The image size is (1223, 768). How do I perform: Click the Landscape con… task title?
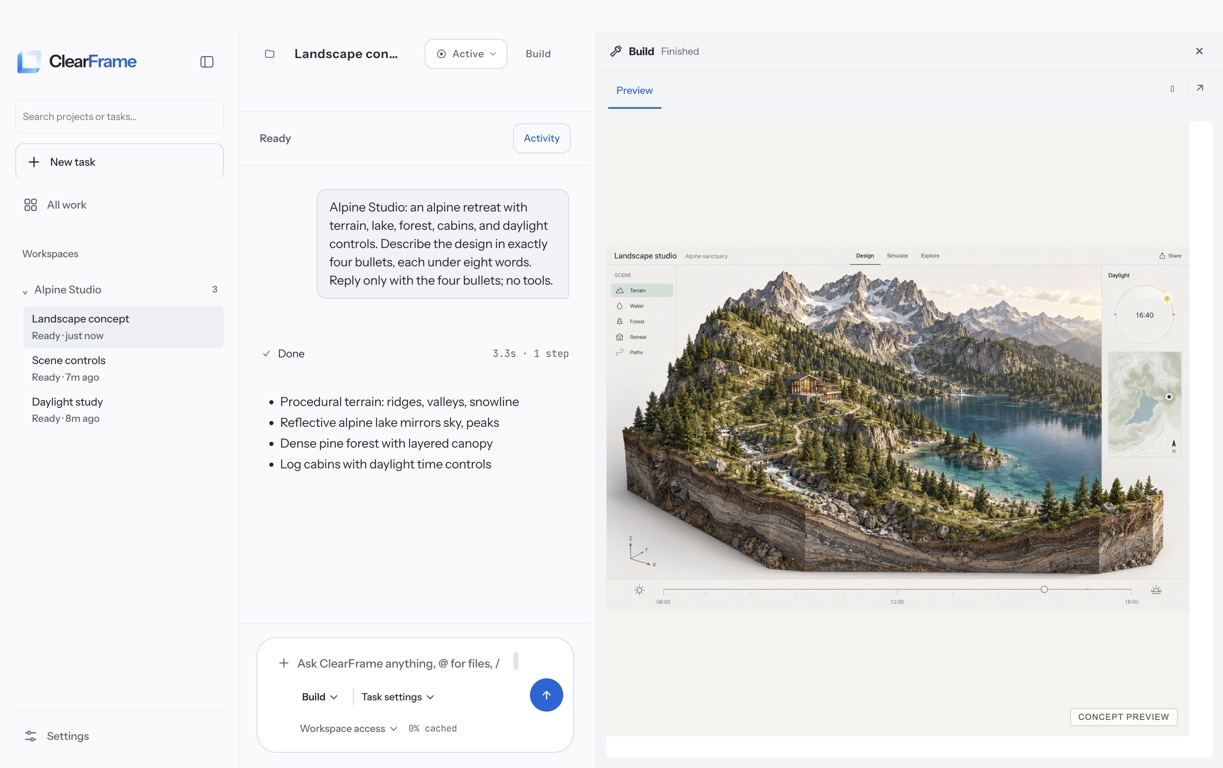pyautogui.click(x=346, y=54)
